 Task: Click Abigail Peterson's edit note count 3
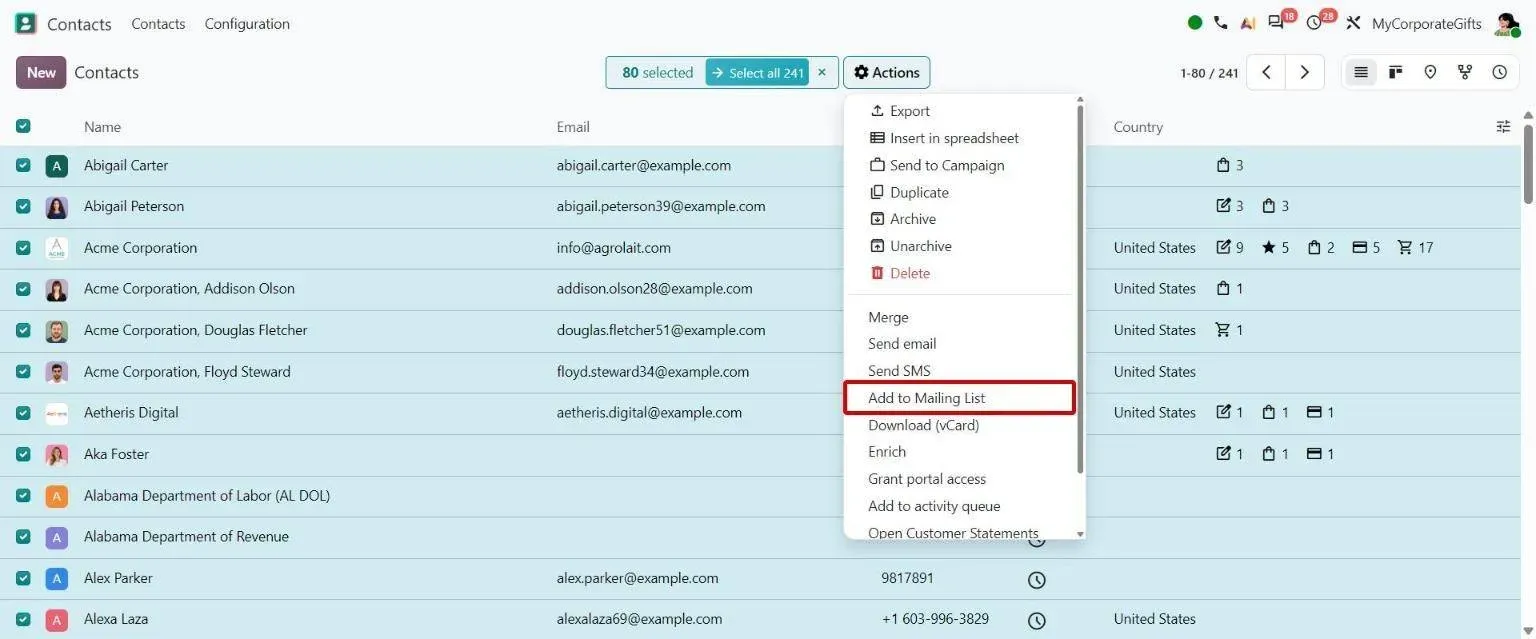[x=1229, y=206]
